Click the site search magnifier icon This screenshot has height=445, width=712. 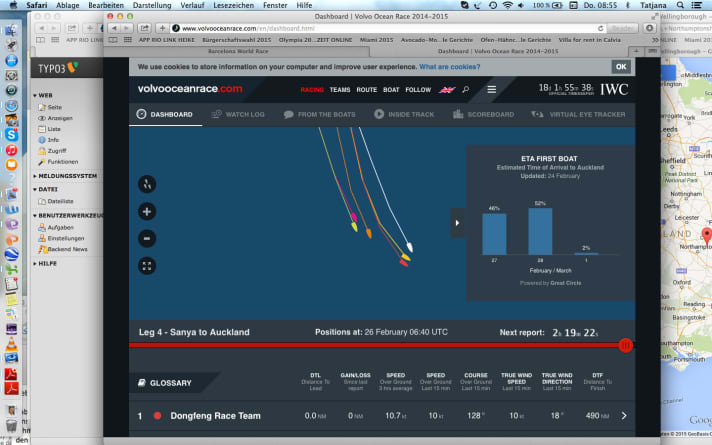pyautogui.click(x=465, y=89)
